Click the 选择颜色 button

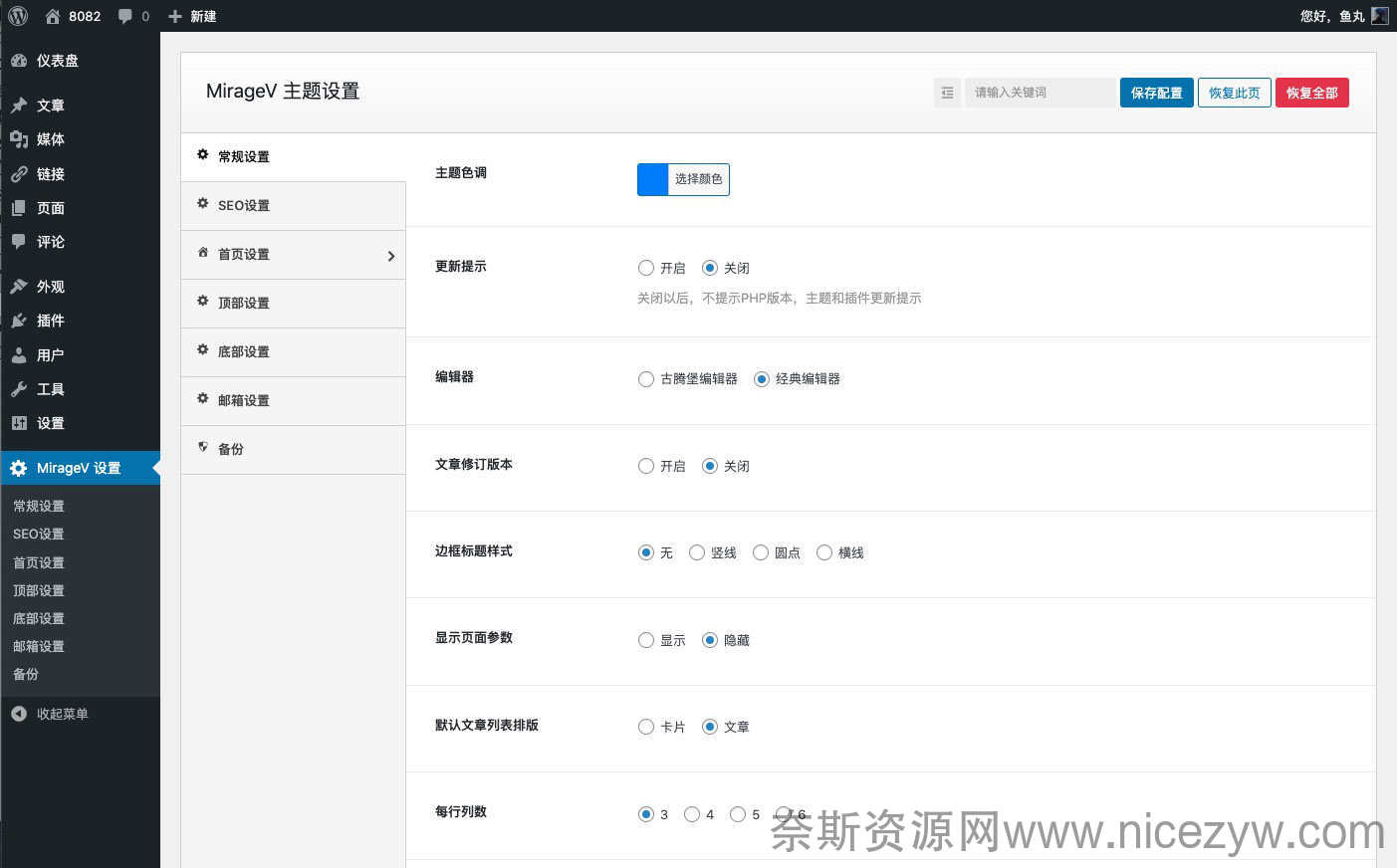click(699, 179)
